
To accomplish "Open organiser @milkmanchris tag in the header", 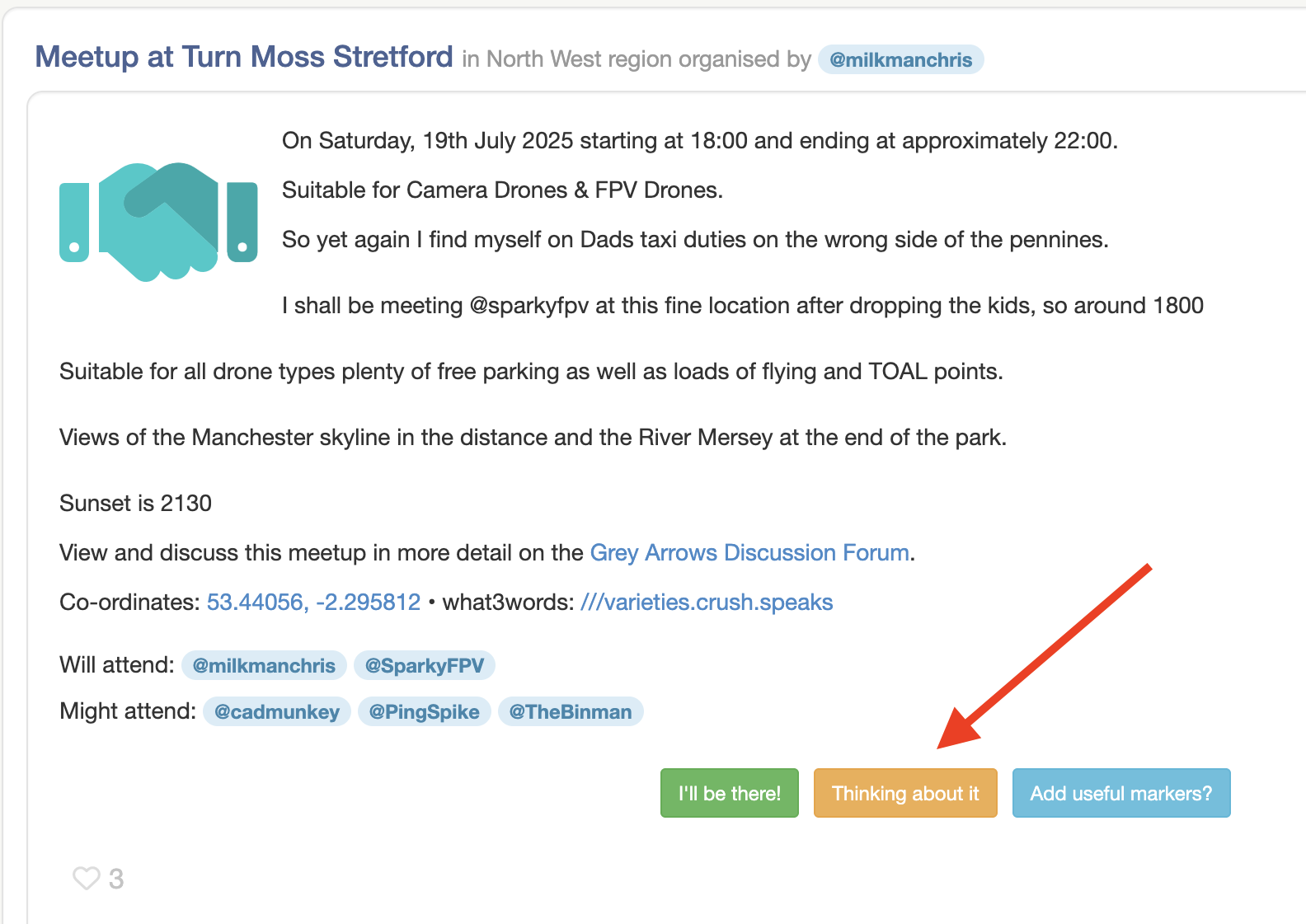I will tap(900, 60).
